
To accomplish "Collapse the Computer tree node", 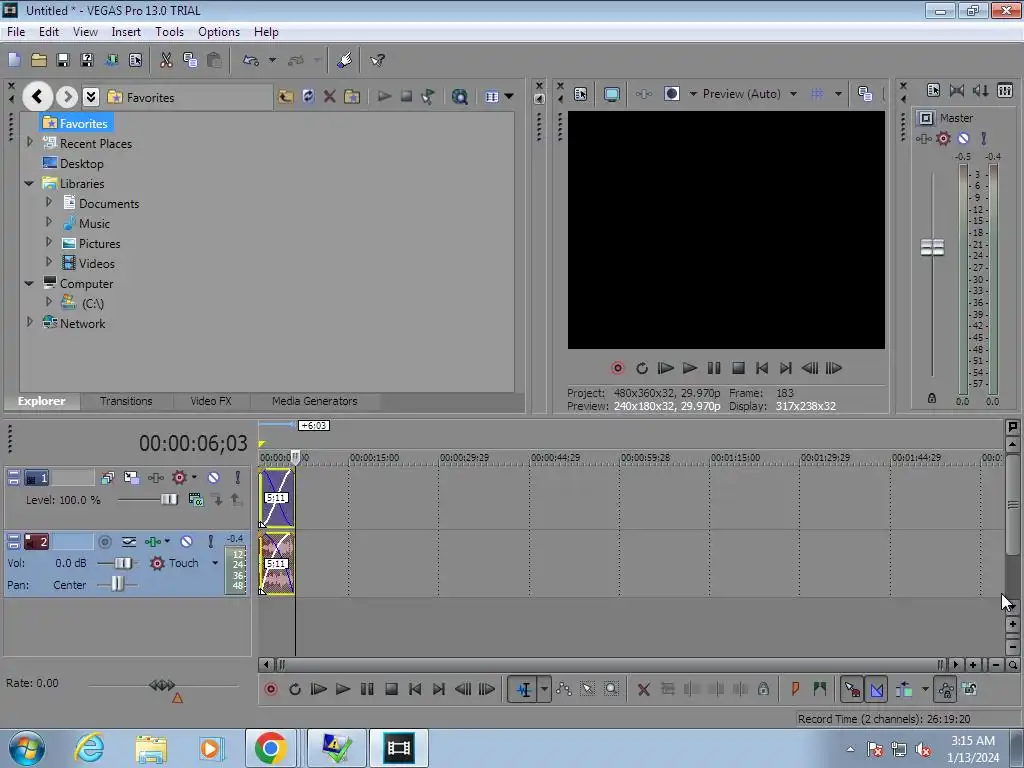I will pos(29,283).
